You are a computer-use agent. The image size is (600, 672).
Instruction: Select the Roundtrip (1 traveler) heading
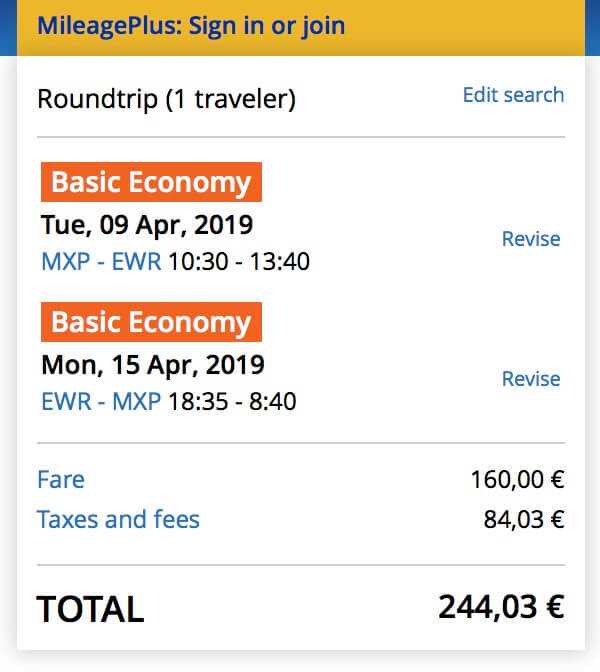point(166,99)
